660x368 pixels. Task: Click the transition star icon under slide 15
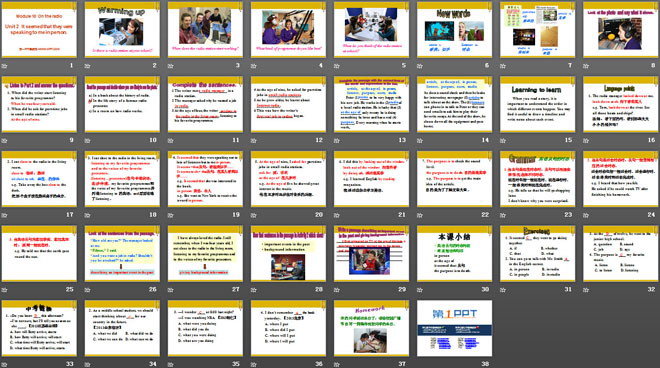[503, 141]
